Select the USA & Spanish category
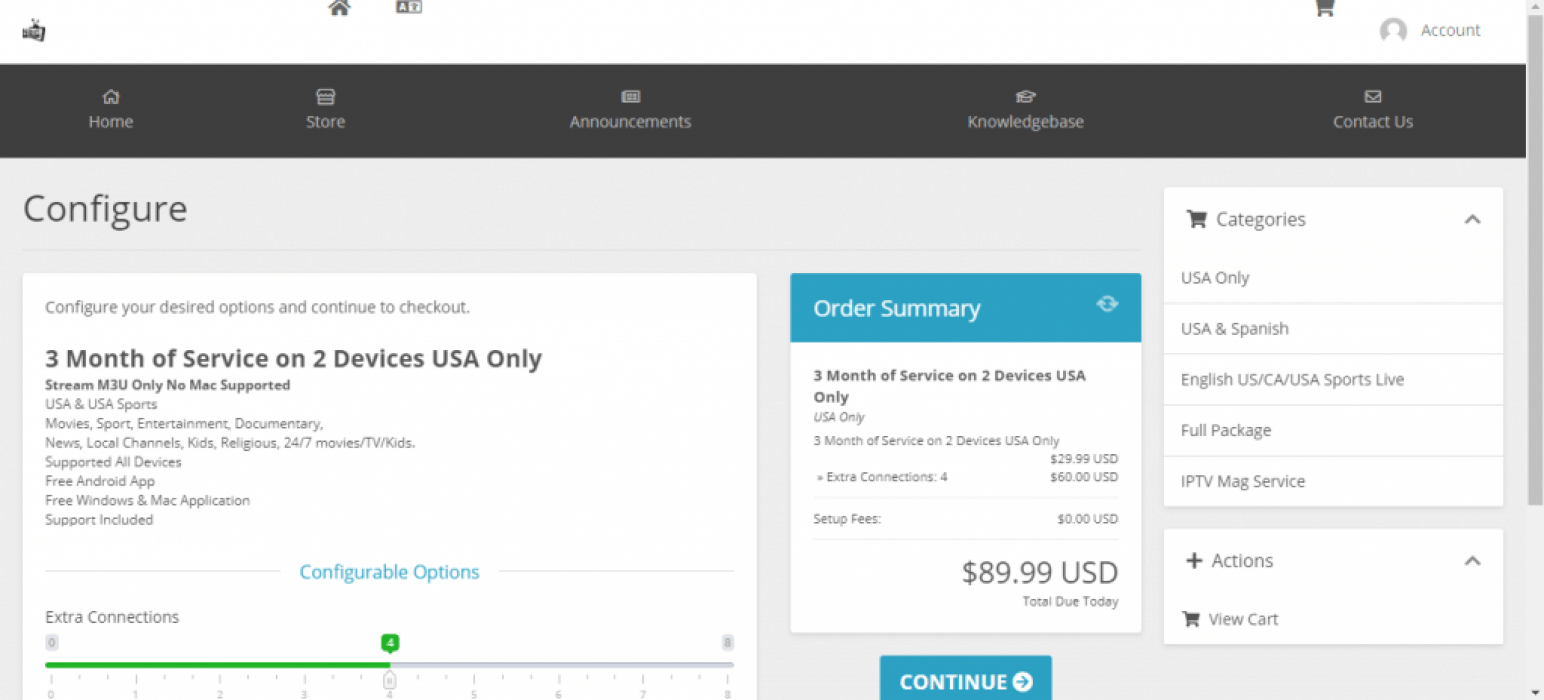The height and width of the screenshot is (700, 1544). pos(1234,329)
